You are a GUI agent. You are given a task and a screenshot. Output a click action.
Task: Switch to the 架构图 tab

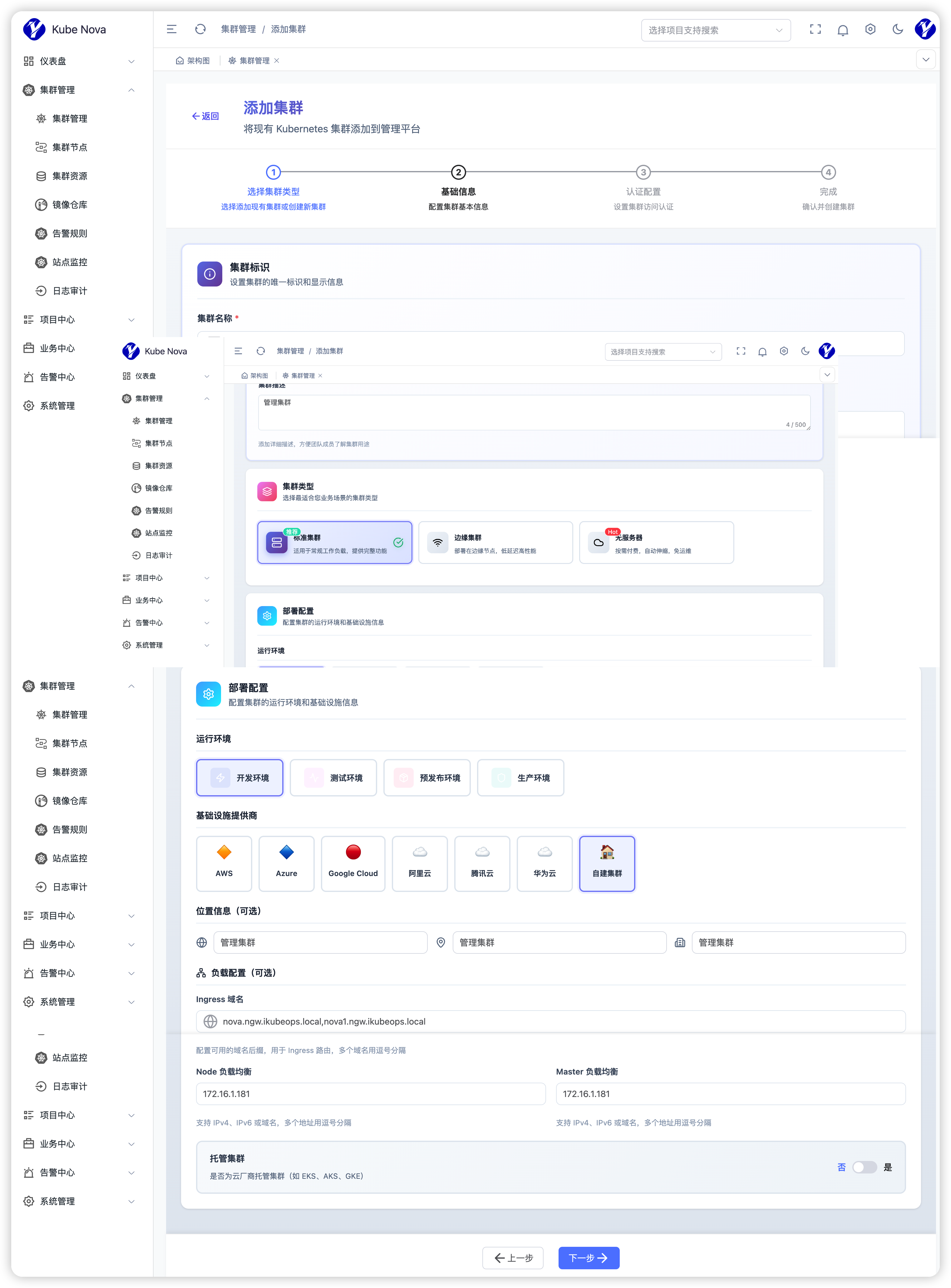[x=193, y=61]
